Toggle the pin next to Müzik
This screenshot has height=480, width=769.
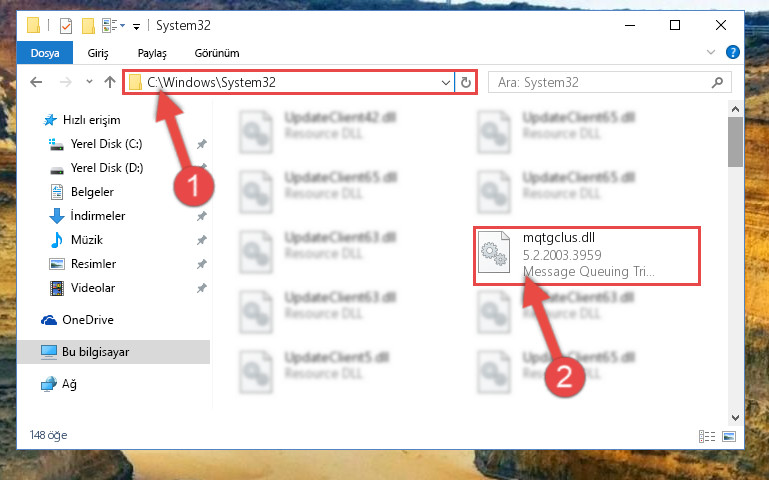[202, 240]
